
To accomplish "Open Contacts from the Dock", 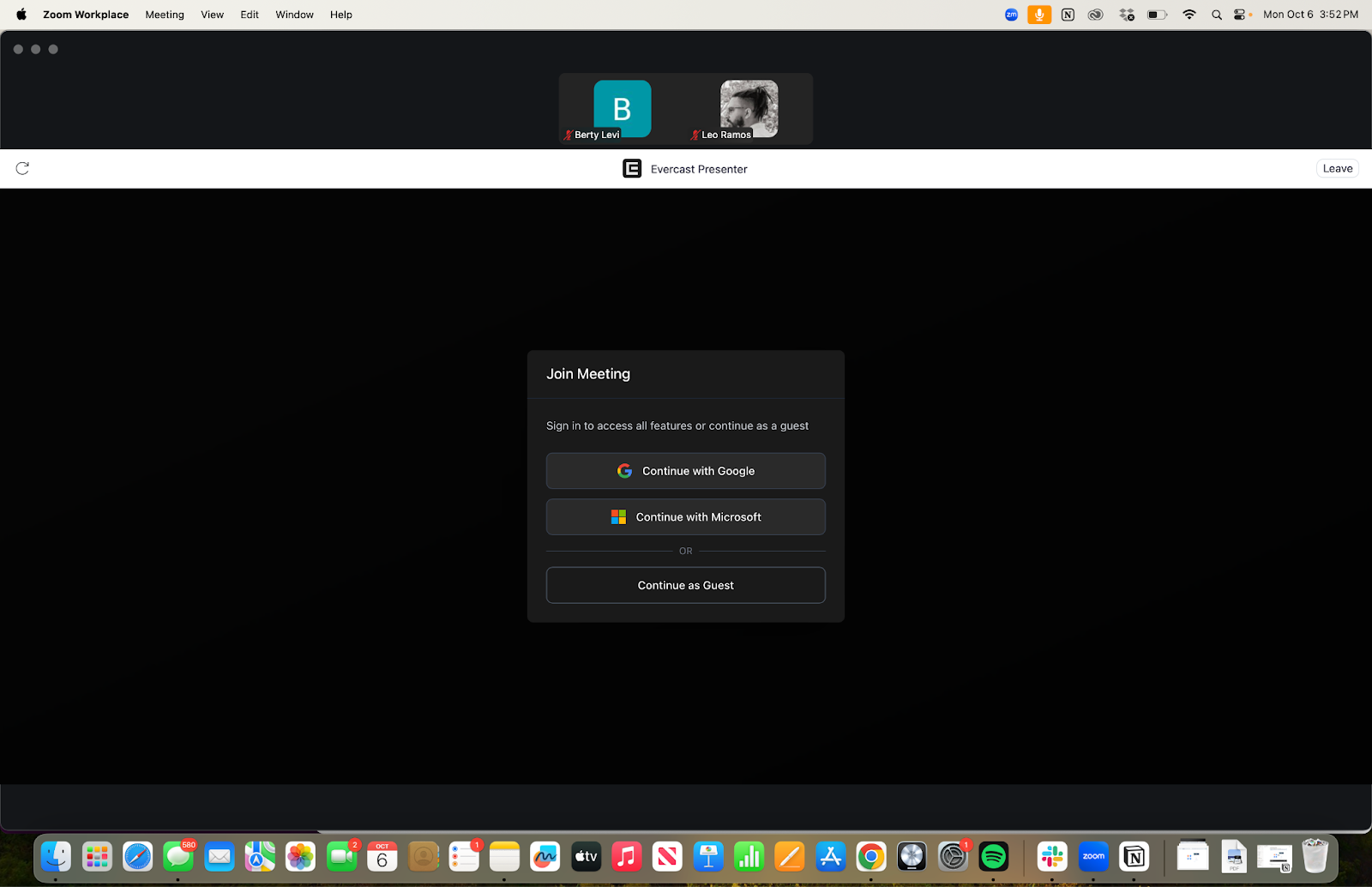I will coord(423,856).
